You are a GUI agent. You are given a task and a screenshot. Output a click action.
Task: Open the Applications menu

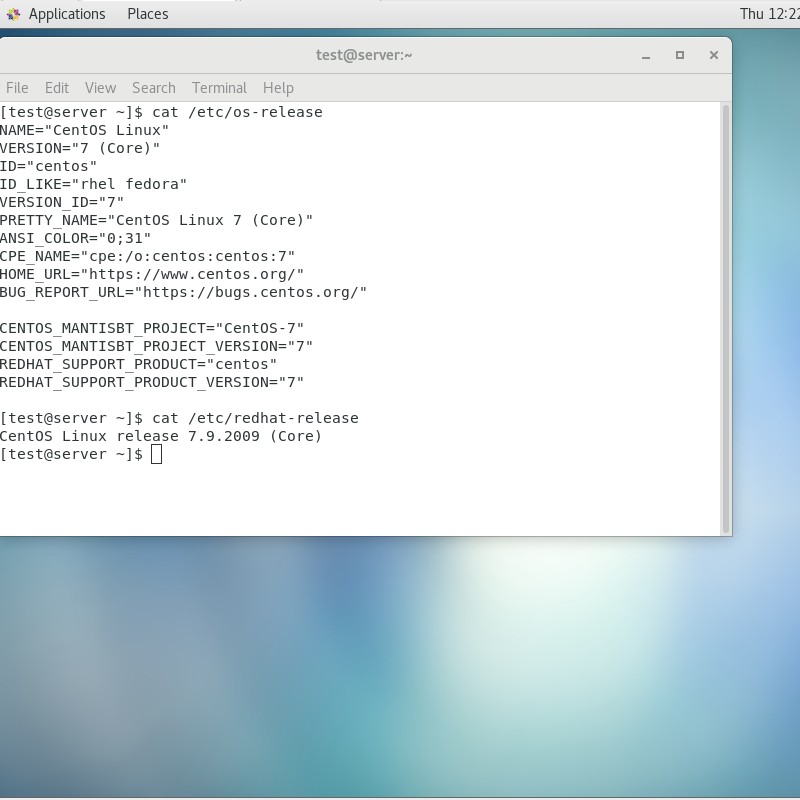(67, 14)
